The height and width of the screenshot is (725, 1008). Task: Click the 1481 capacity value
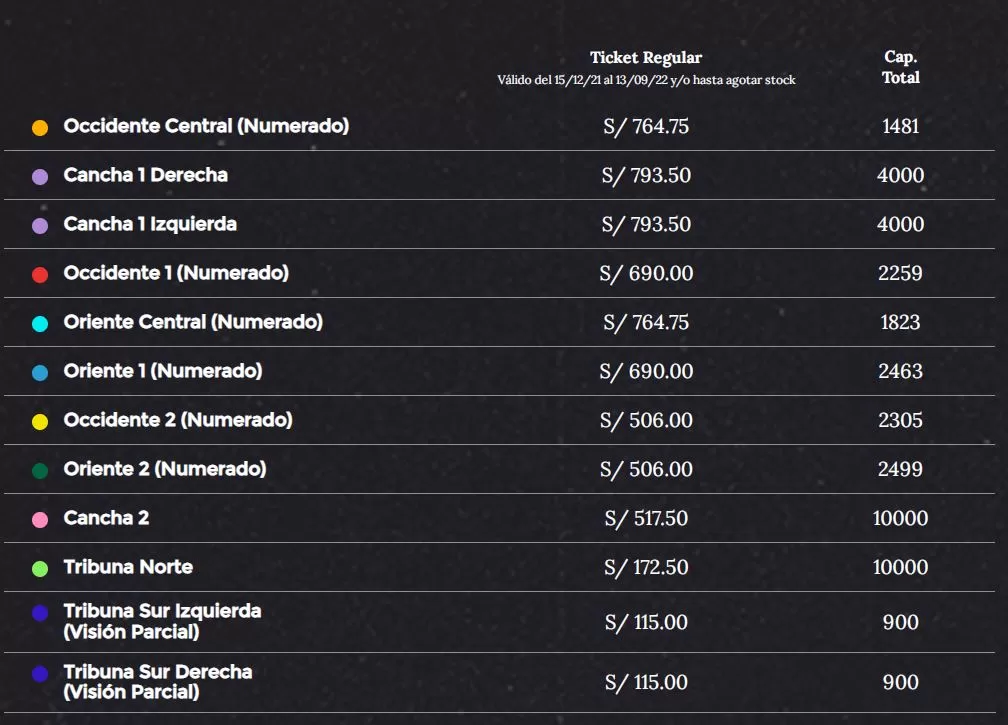(900, 127)
